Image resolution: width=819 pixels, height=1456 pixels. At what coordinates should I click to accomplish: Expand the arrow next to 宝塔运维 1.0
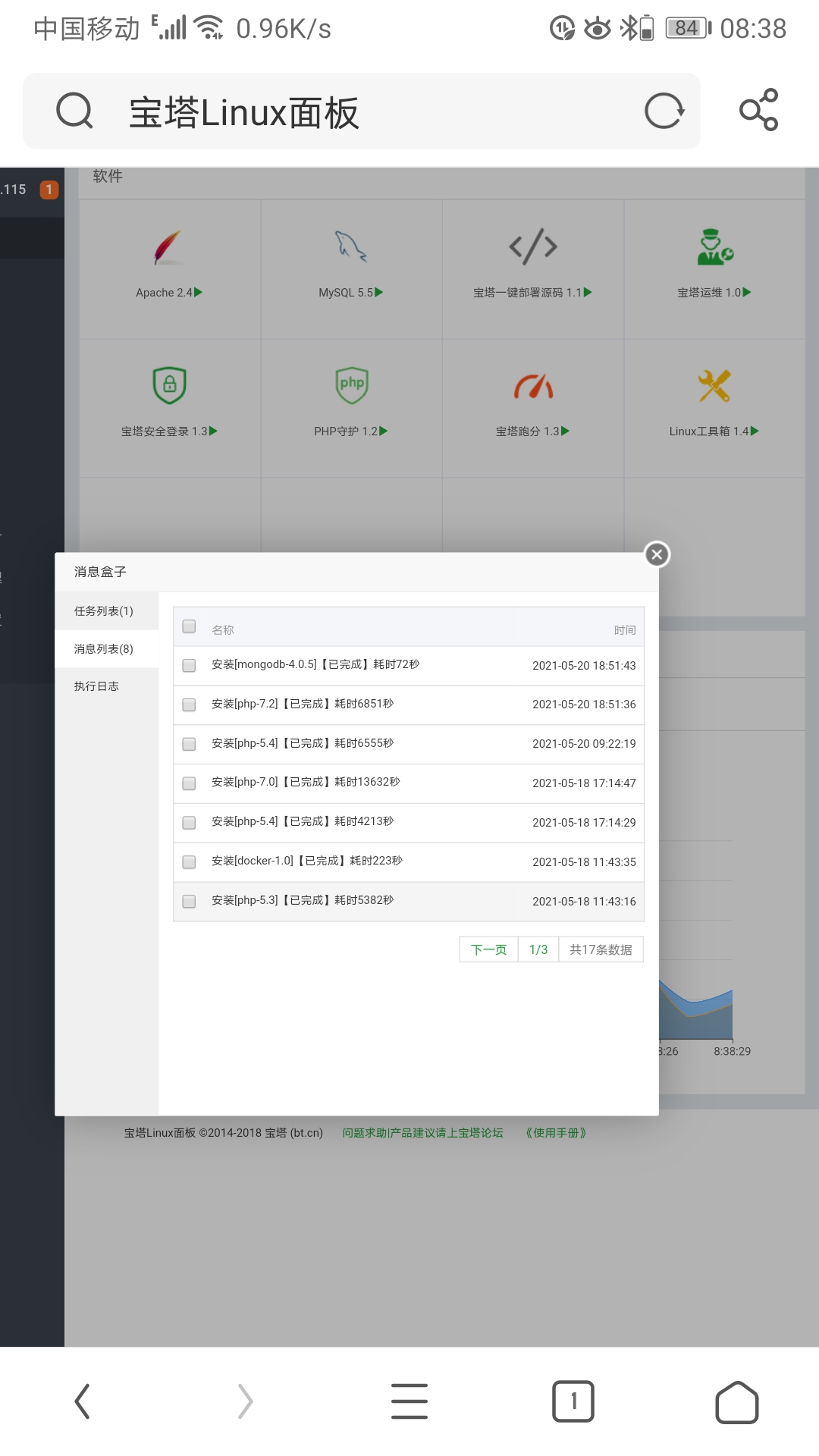coord(747,292)
